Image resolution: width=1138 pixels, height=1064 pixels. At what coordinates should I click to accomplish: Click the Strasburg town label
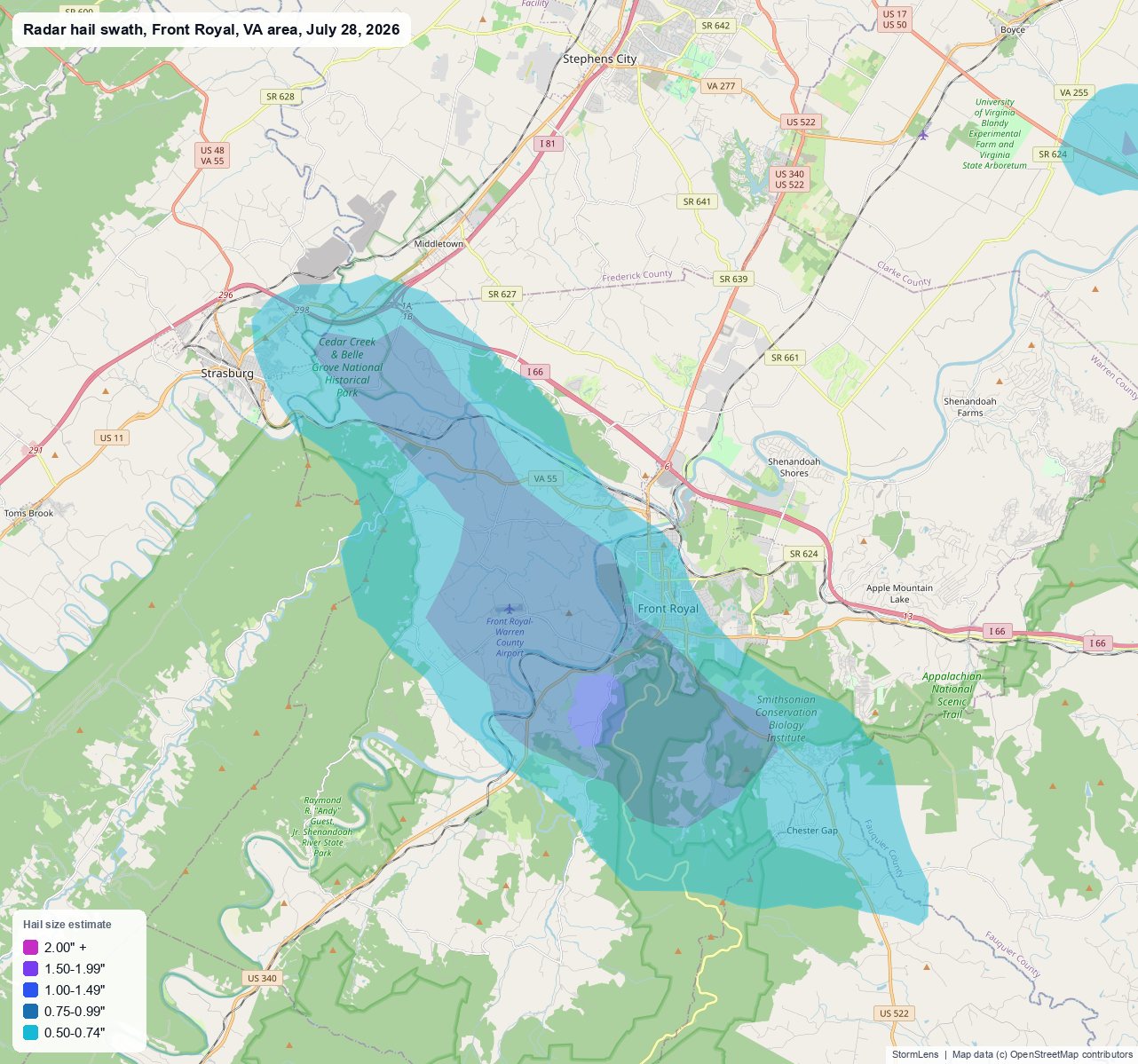(x=227, y=374)
